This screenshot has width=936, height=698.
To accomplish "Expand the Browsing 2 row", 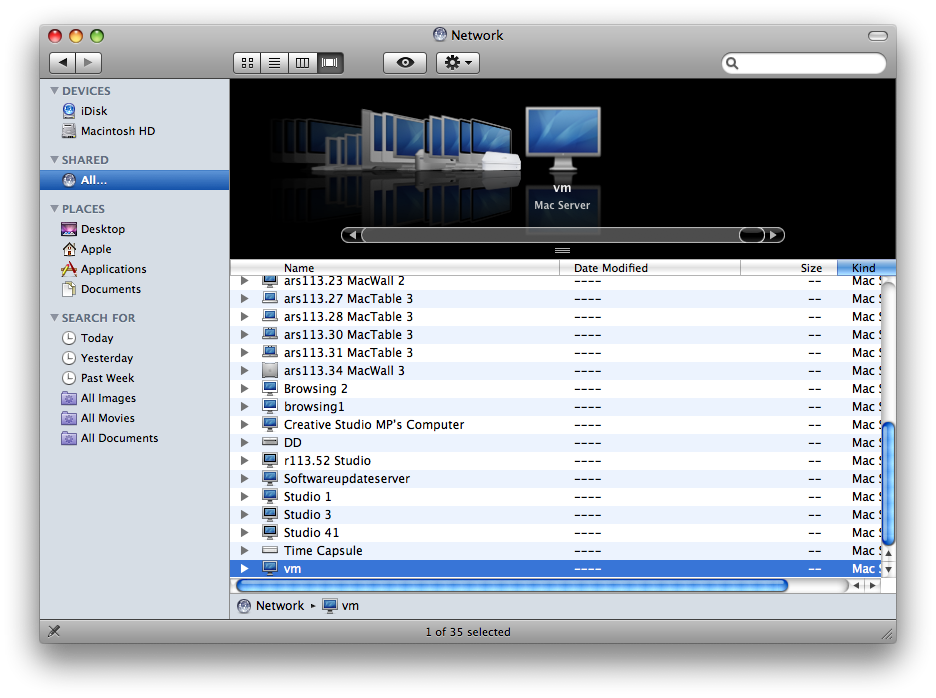I will pyautogui.click(x=244, y=389).
